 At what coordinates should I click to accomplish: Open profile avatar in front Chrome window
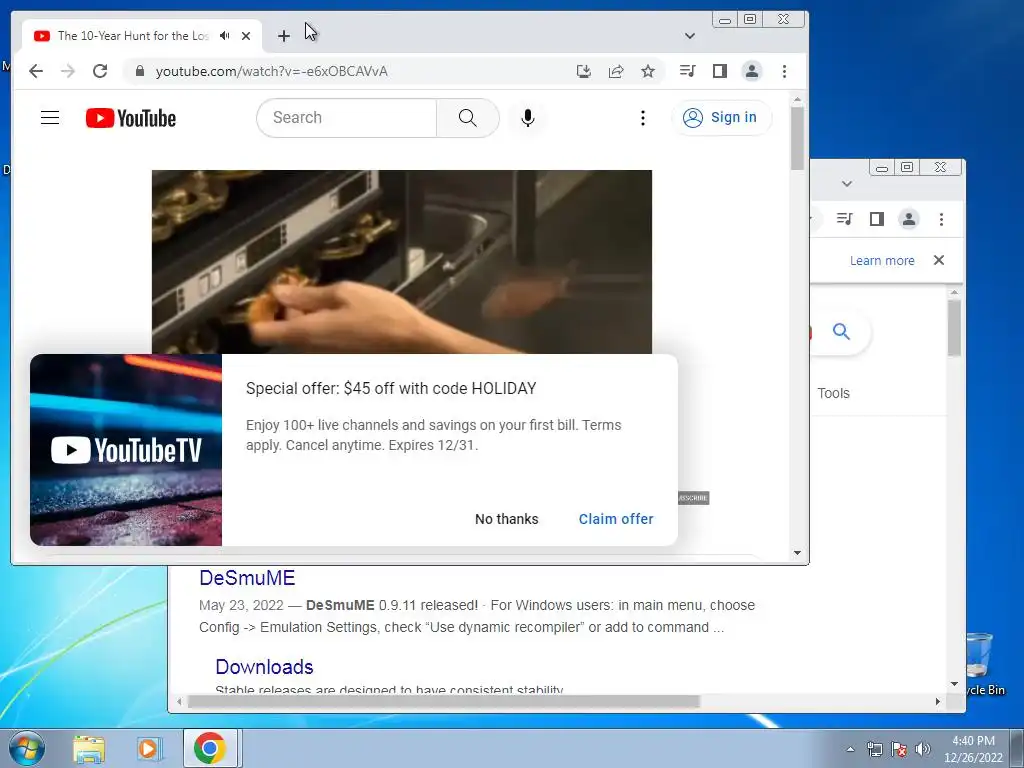pyautogui.click(x=752, y=71)
